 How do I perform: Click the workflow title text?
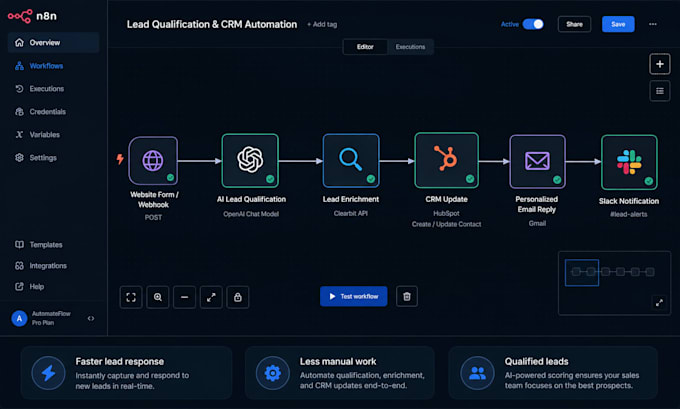point(212,24)
